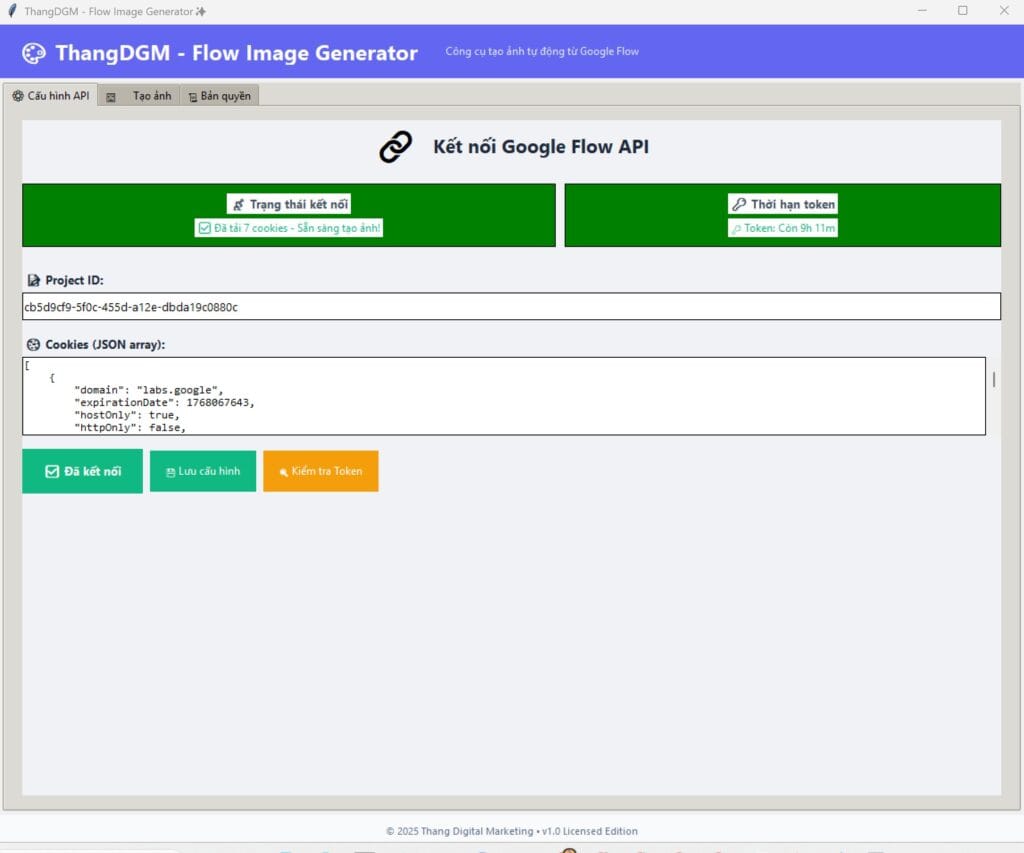1024x853 pixels.
Task: Save settings with Lưu cấu hình button
Action: point(203,471)
